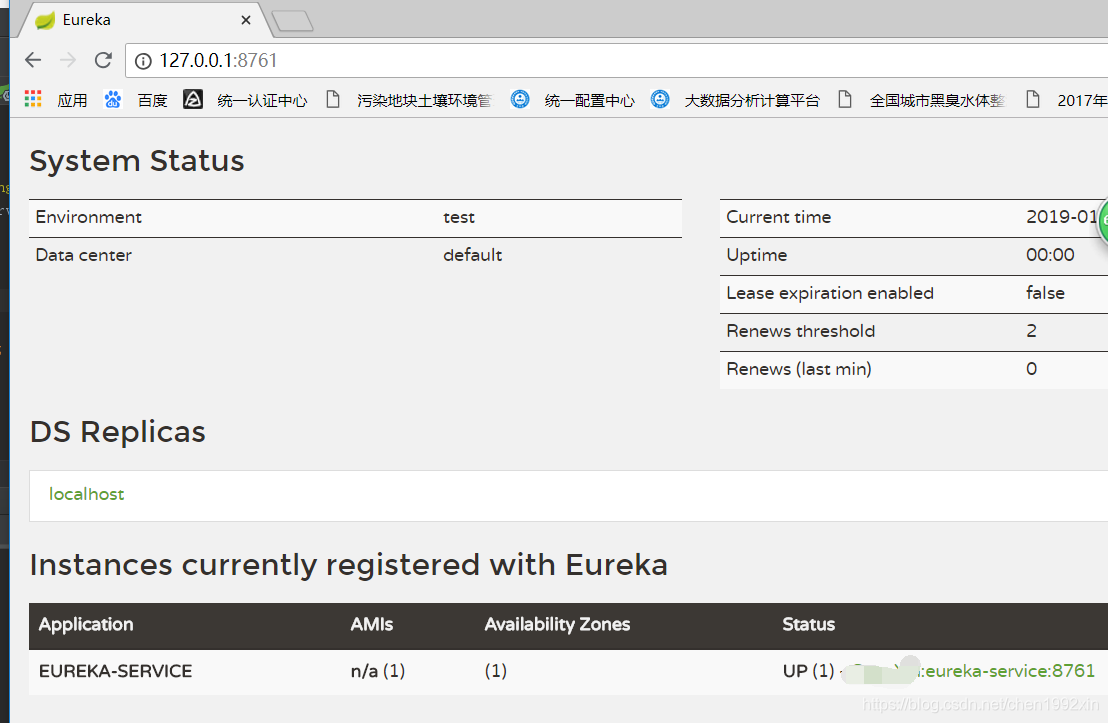Click the Application column header

coord(86,624)
